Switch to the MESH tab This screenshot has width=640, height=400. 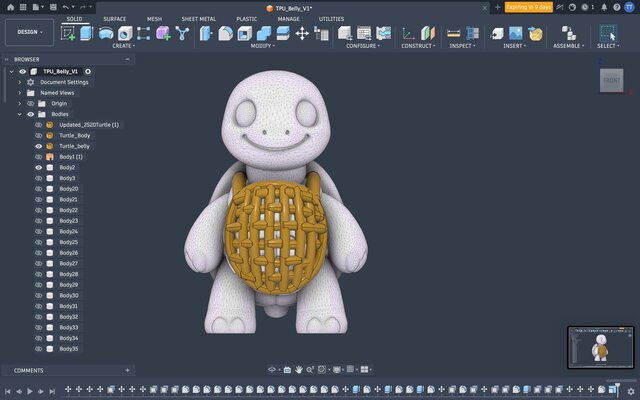pos(154,19)
